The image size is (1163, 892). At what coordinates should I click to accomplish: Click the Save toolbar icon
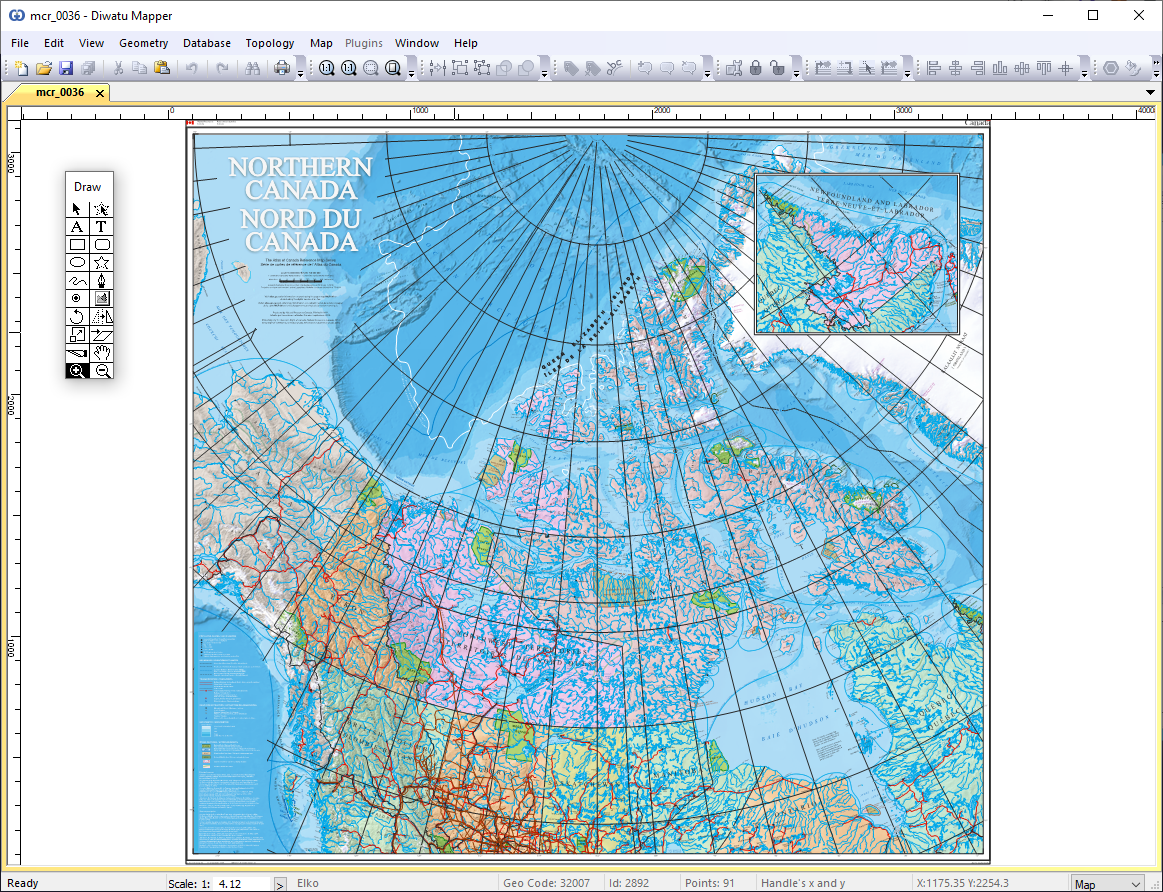(66, 68)
